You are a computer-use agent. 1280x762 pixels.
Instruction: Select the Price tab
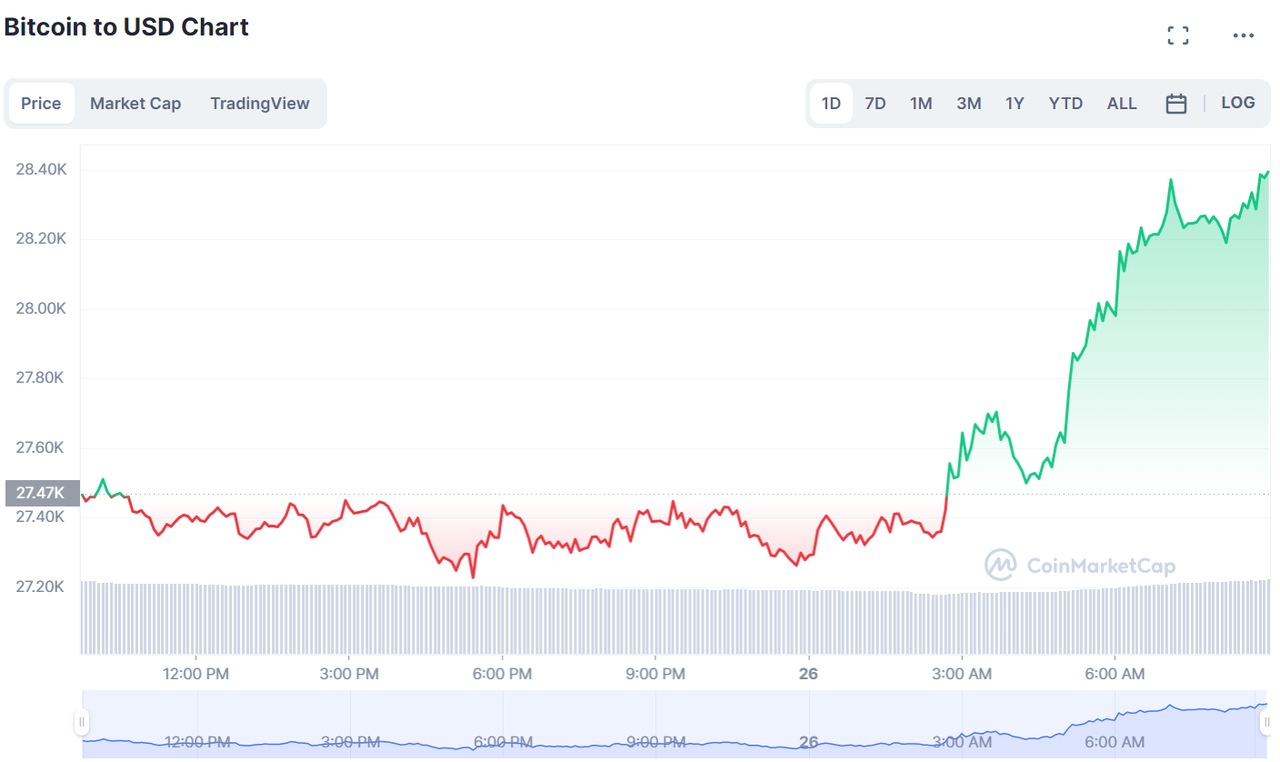41,103
